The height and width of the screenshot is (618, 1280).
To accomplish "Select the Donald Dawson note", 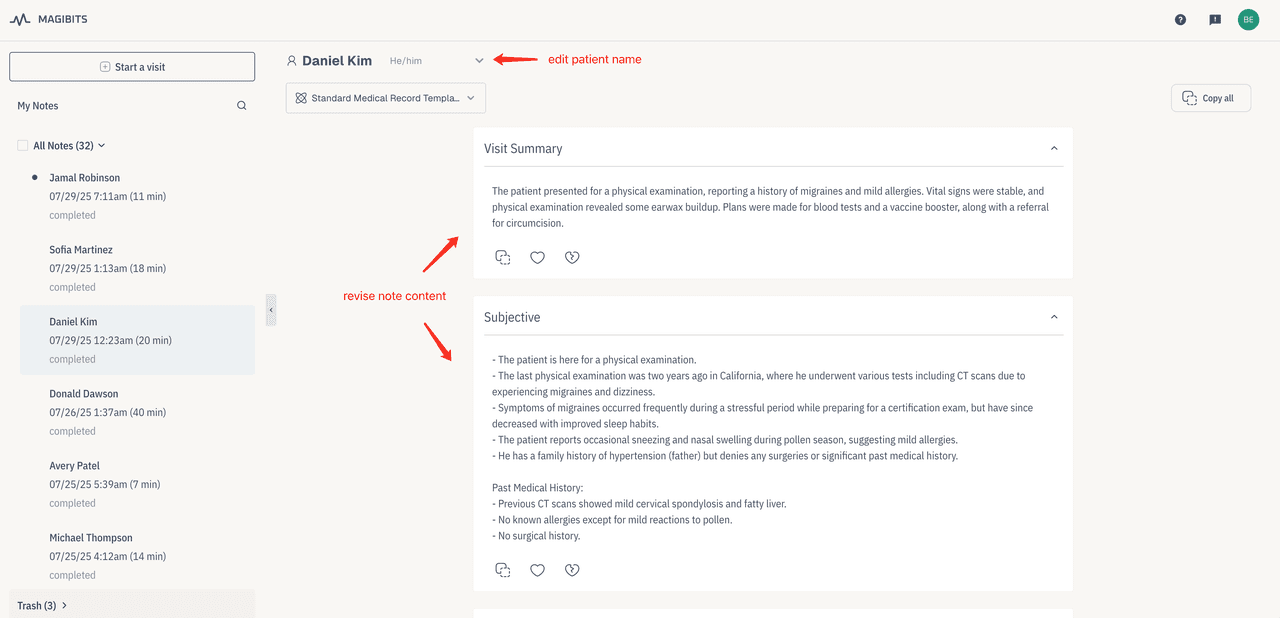I will [x=84, y=394].
